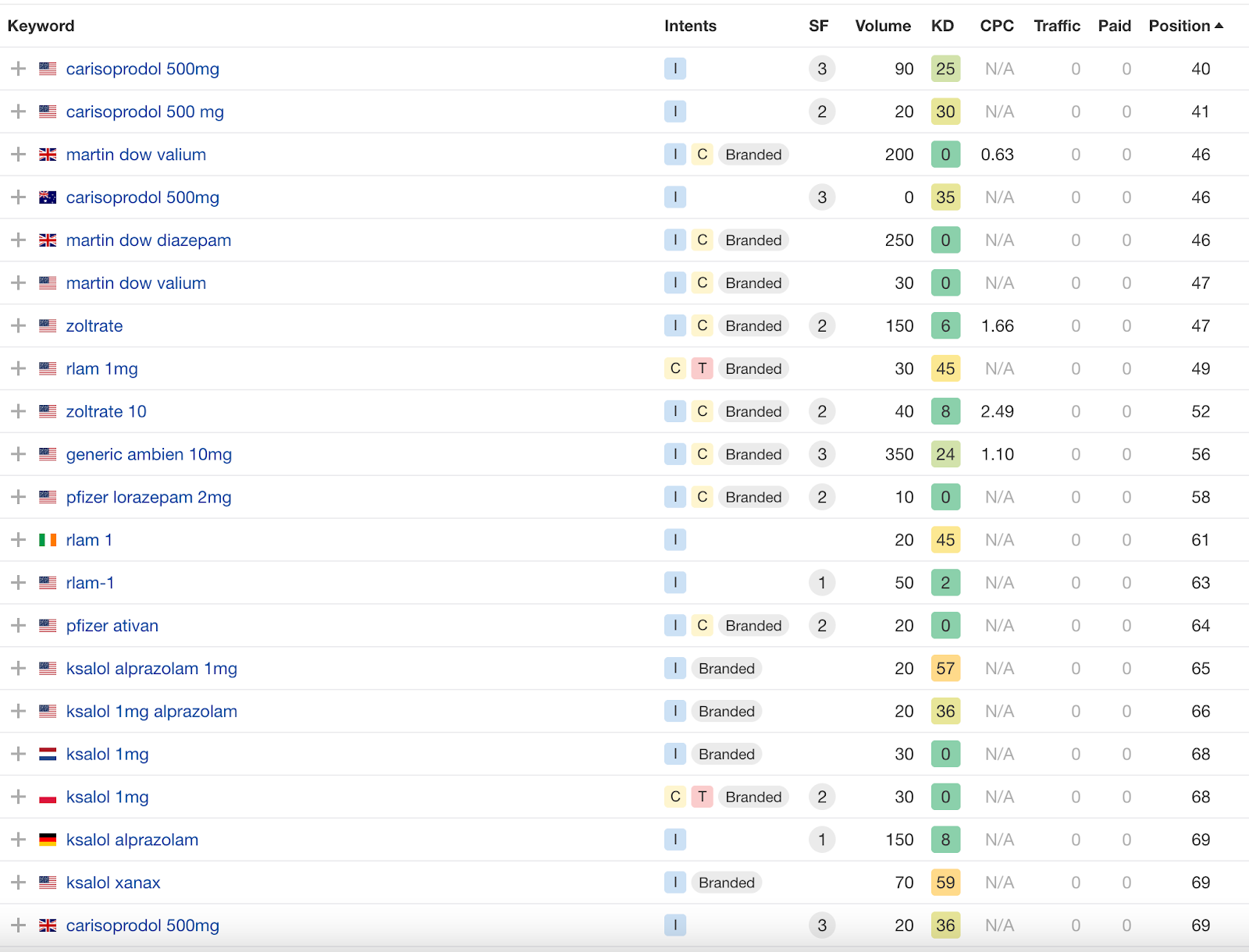1249x952 pixels.
Task: Click the 'T' transactional badge on rlam 1mg
Action: click(702, 368)
